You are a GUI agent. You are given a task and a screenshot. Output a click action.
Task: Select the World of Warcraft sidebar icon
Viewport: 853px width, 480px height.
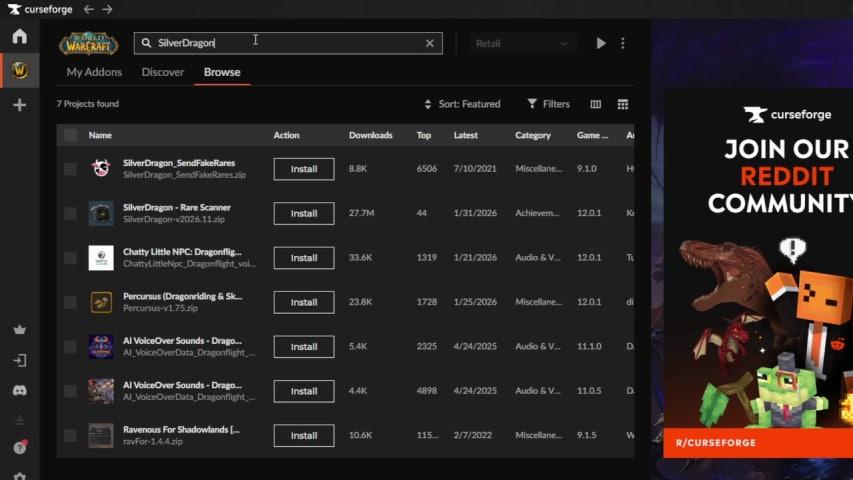20,70
